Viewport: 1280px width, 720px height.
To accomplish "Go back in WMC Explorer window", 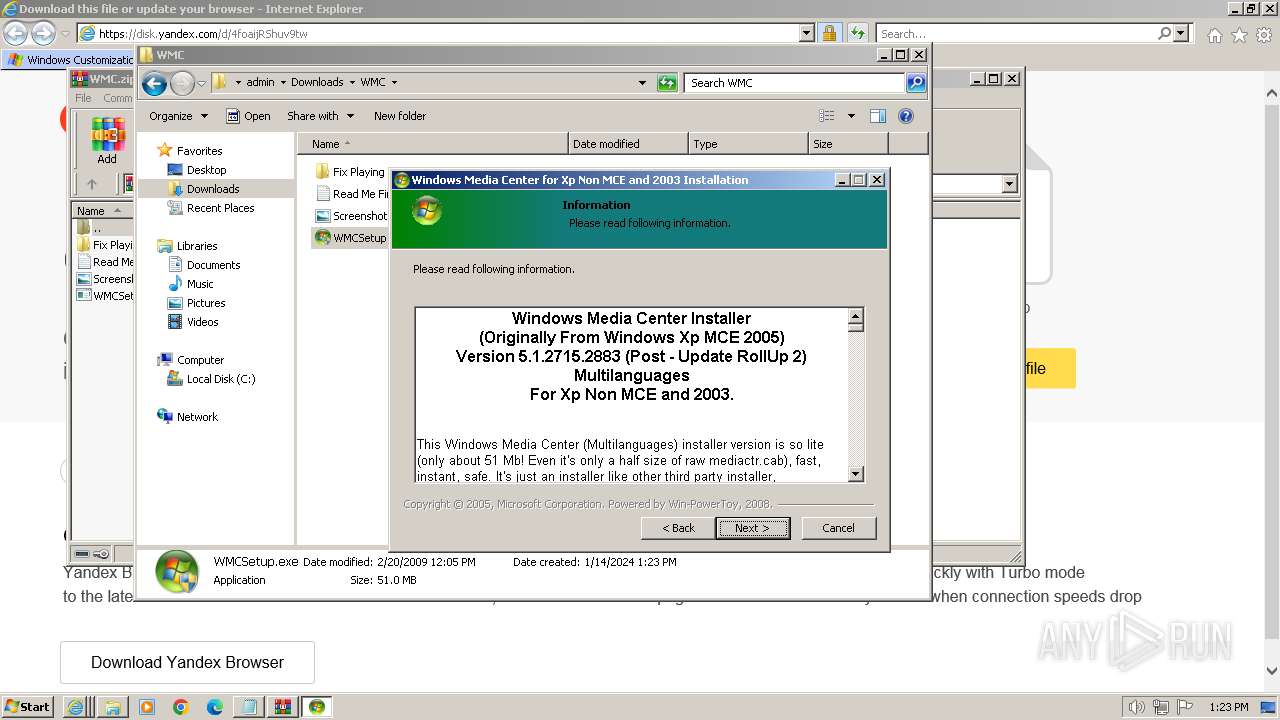I will pos(154,83).
